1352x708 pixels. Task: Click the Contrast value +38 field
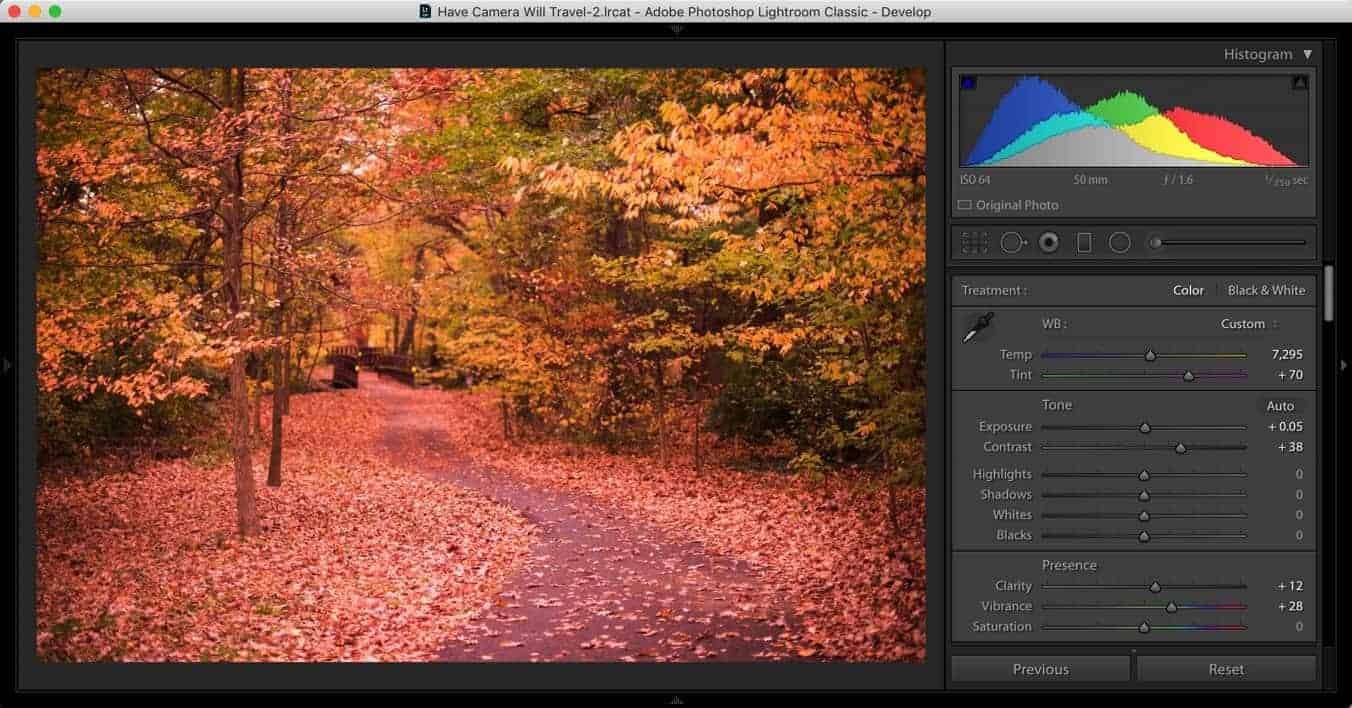(1290, 447)
